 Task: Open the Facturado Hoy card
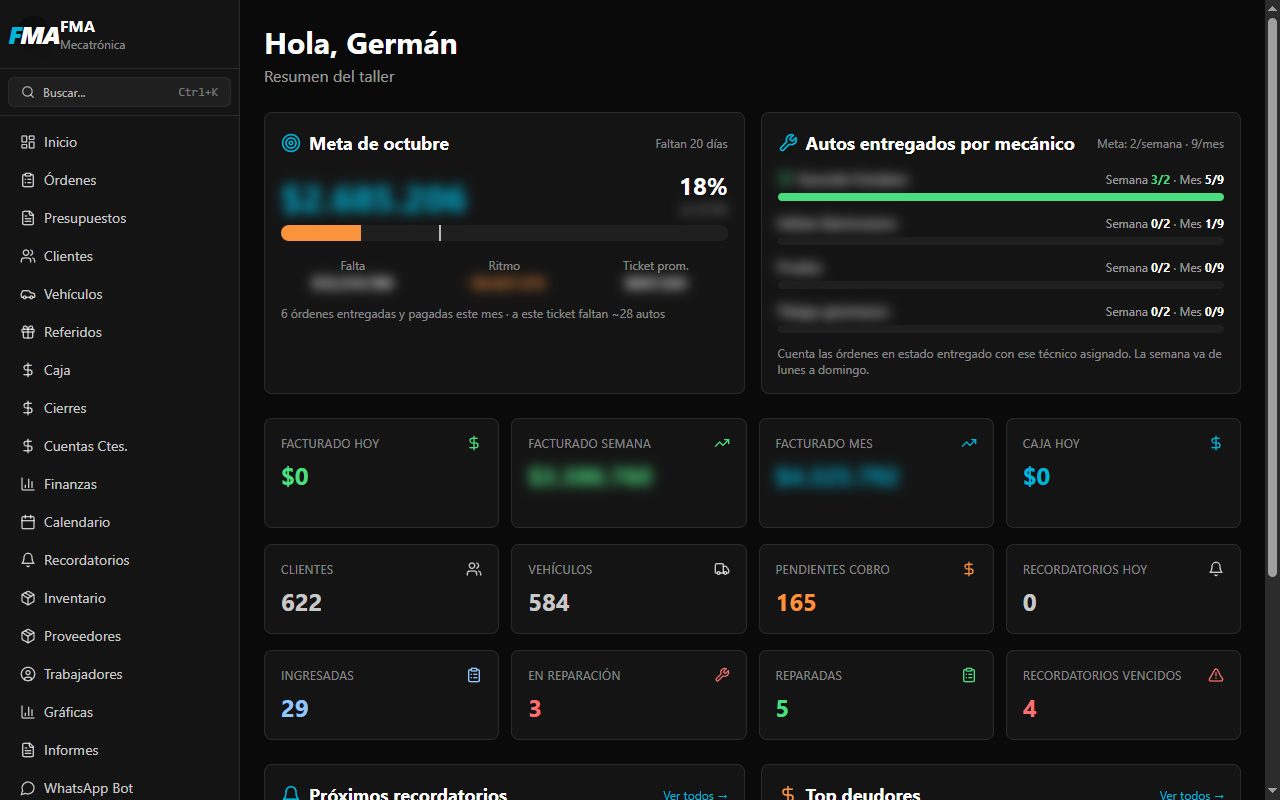pyautogui.click(x=381, y=473)
